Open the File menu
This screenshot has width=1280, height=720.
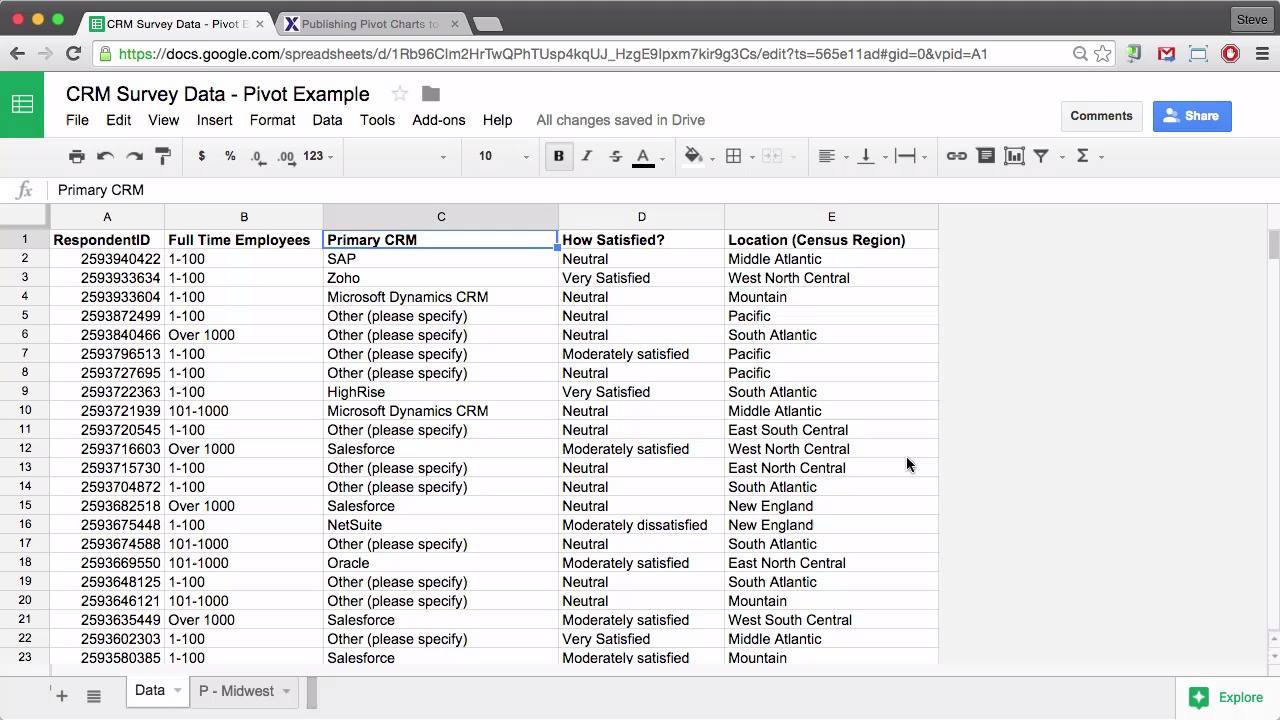point(77,120)
